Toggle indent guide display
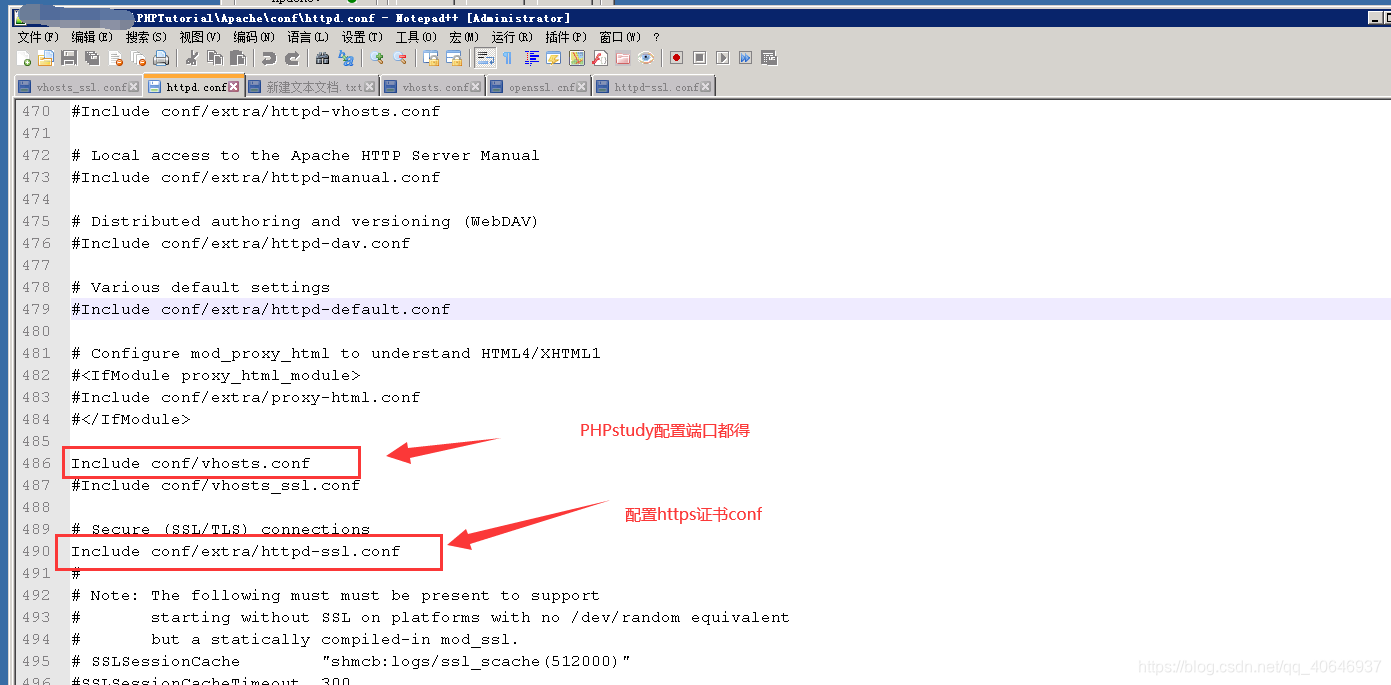 (x=531, y=58)
